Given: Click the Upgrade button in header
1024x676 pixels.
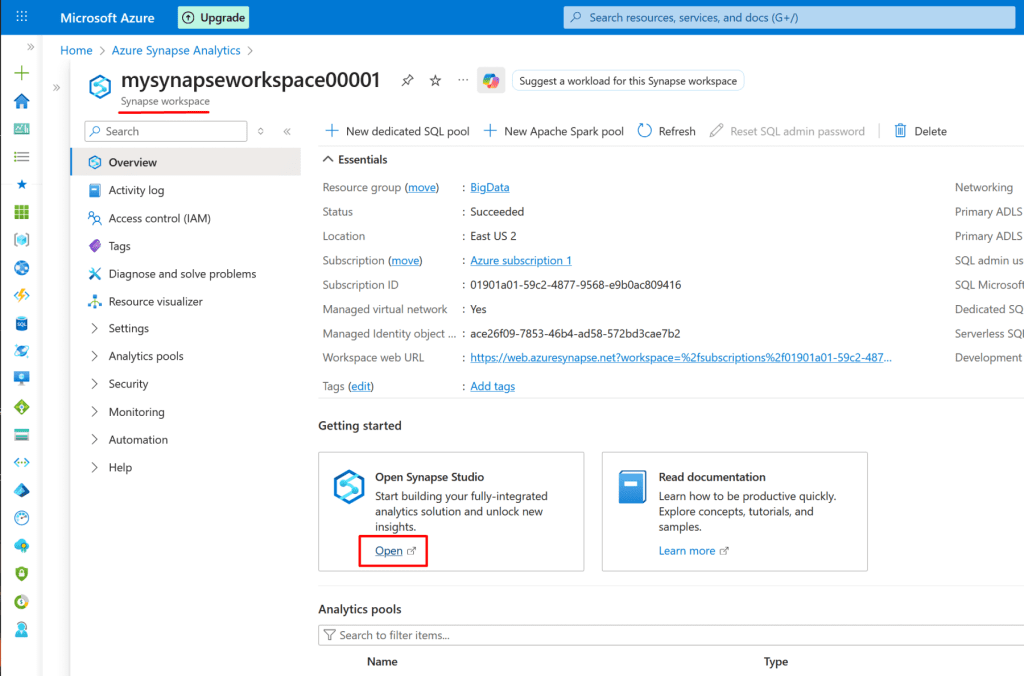Looking at the screenshot, I should [214, 18].
